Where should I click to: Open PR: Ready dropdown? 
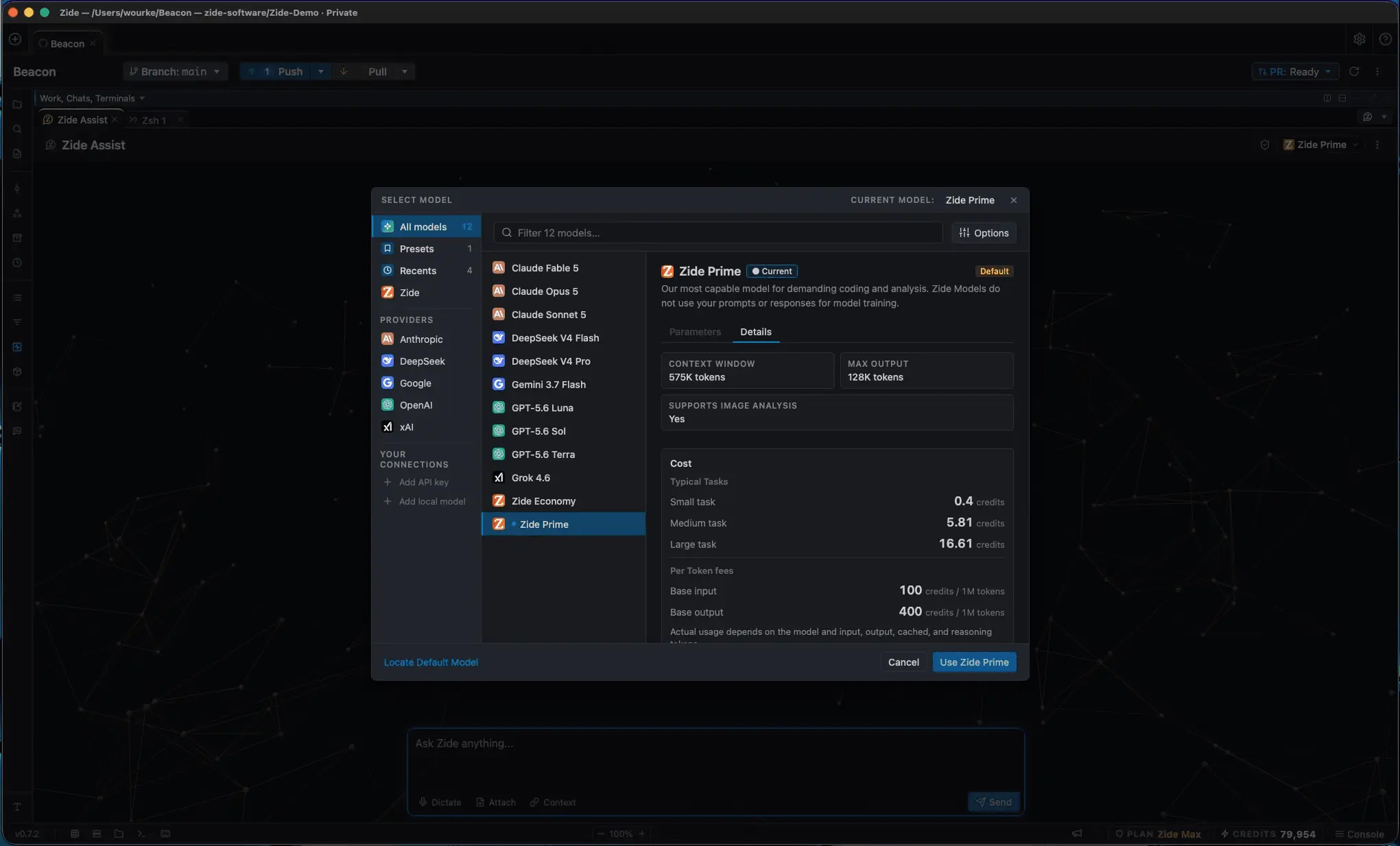click(1295, 72)
